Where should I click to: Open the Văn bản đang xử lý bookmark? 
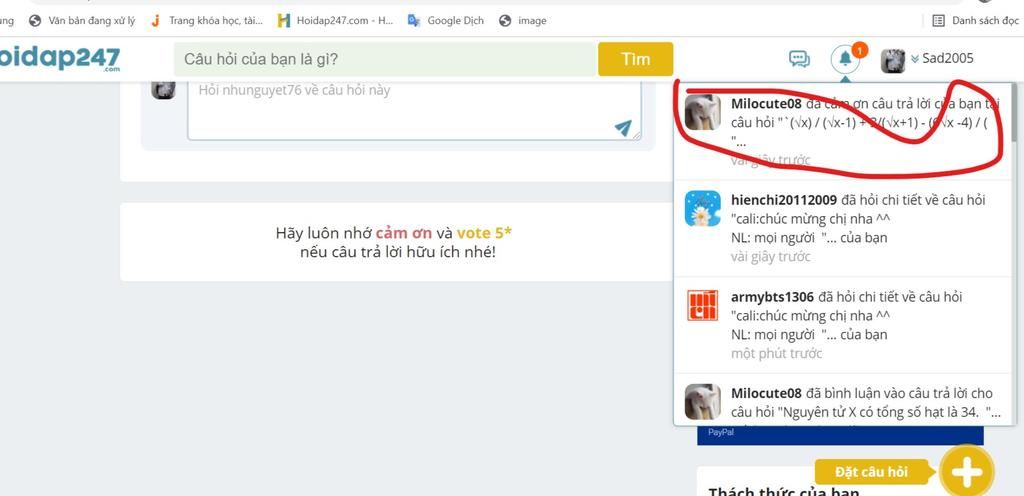tap(82, 20)
